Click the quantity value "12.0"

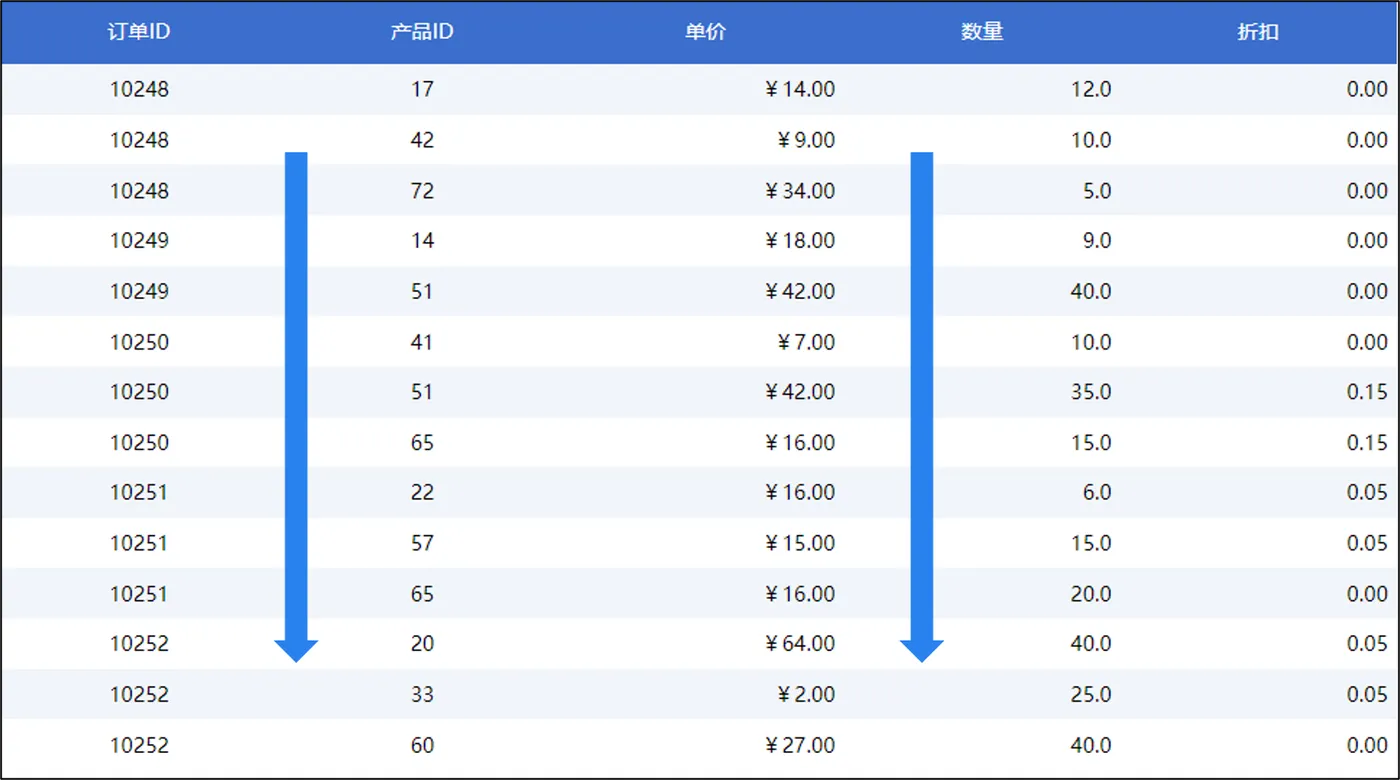click(x=1091, y=89)
